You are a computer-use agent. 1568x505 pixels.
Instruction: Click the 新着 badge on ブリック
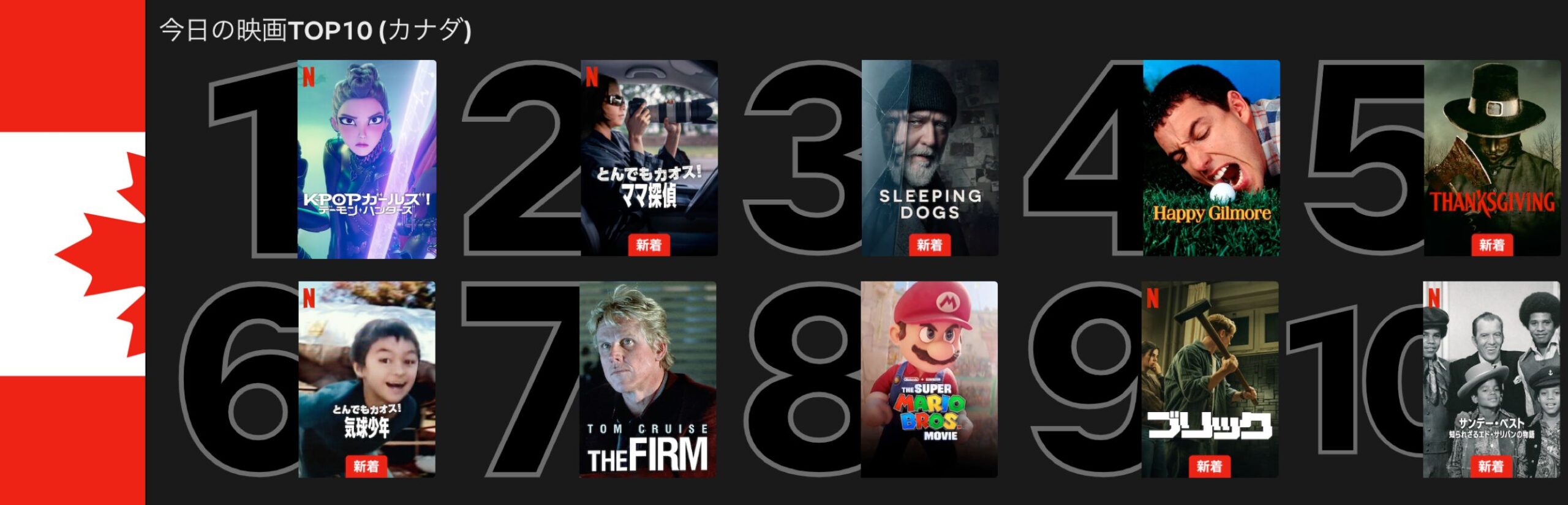pyautogui.click(x=1210, y=466)
